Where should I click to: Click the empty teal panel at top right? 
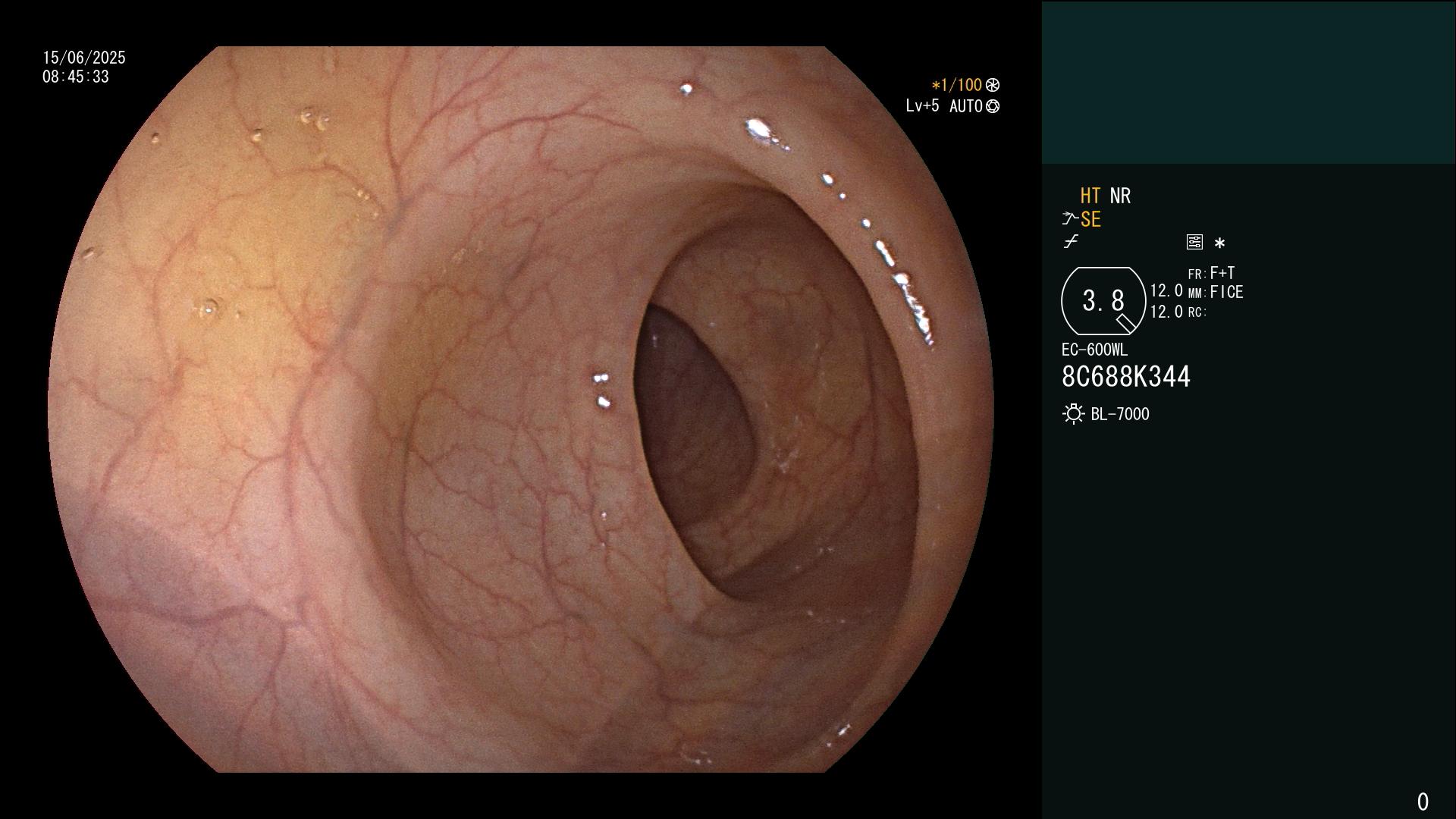tap(1248, 83)
